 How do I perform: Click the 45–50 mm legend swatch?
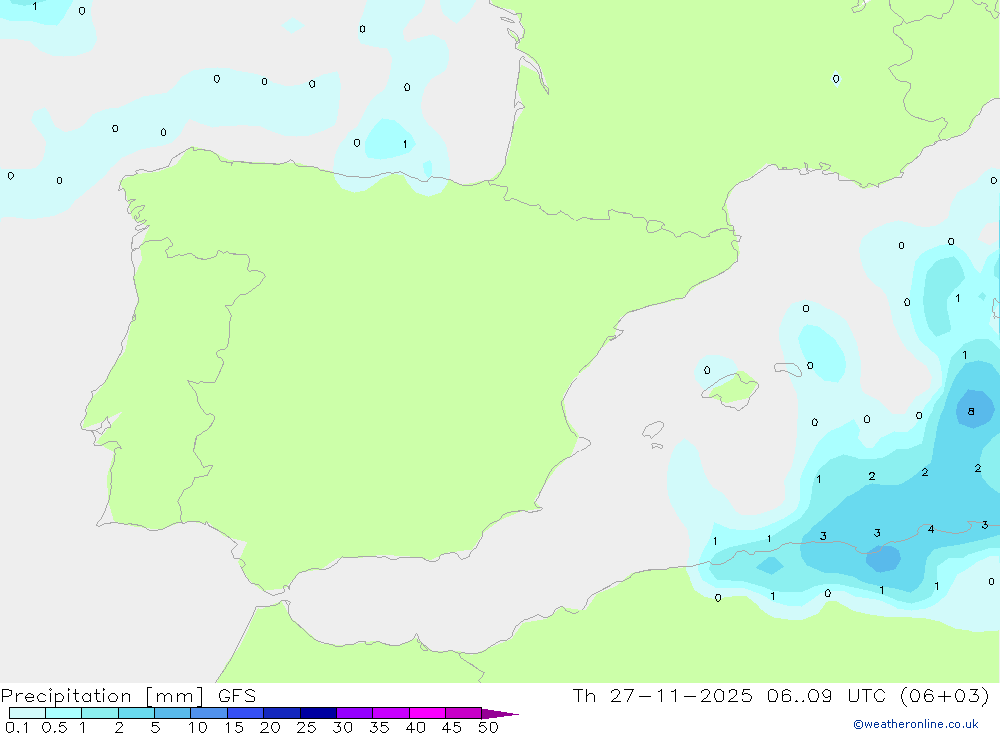pos(463,713)
